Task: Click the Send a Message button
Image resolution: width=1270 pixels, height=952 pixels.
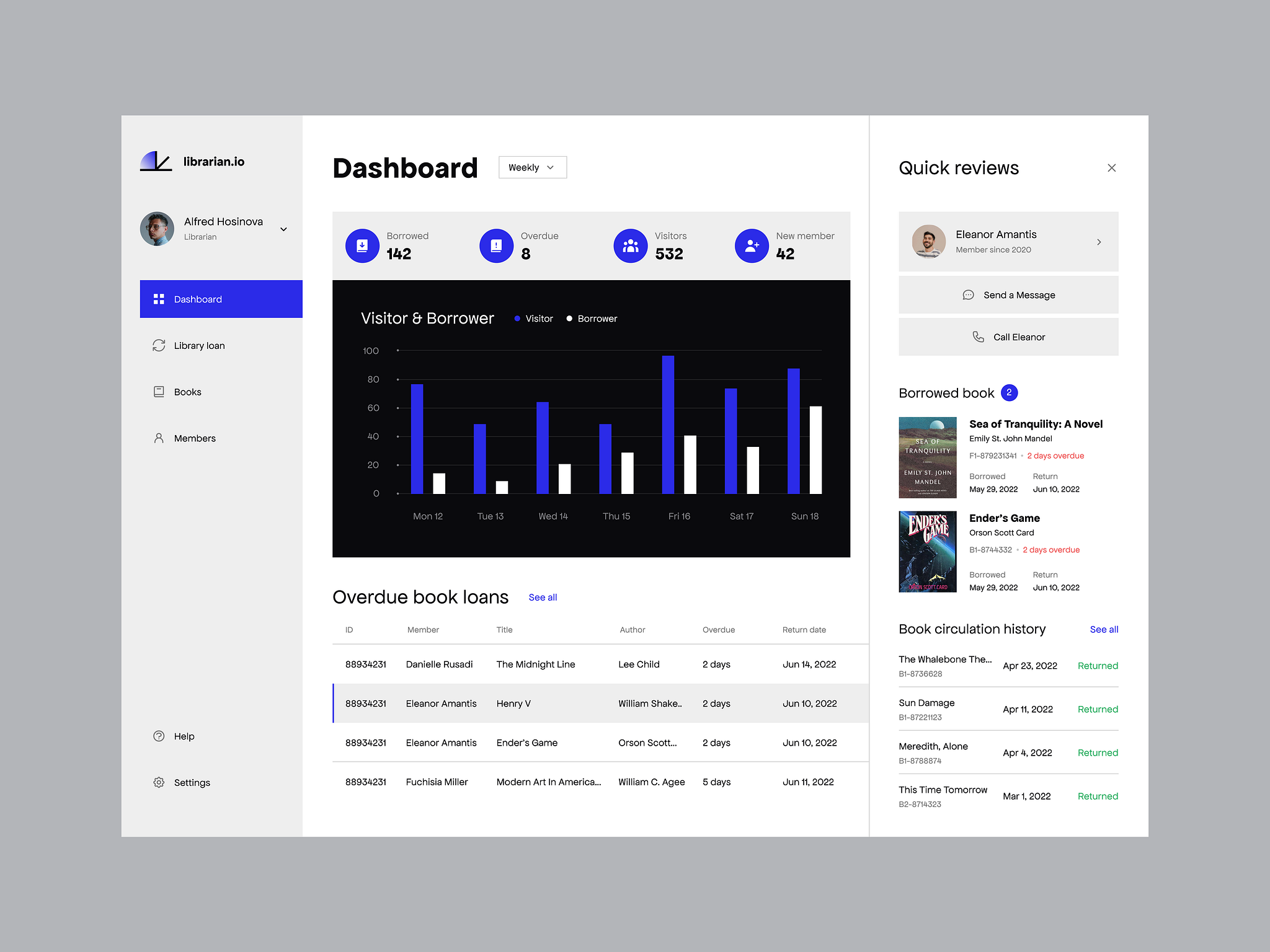Action: tap(1008, 294)
